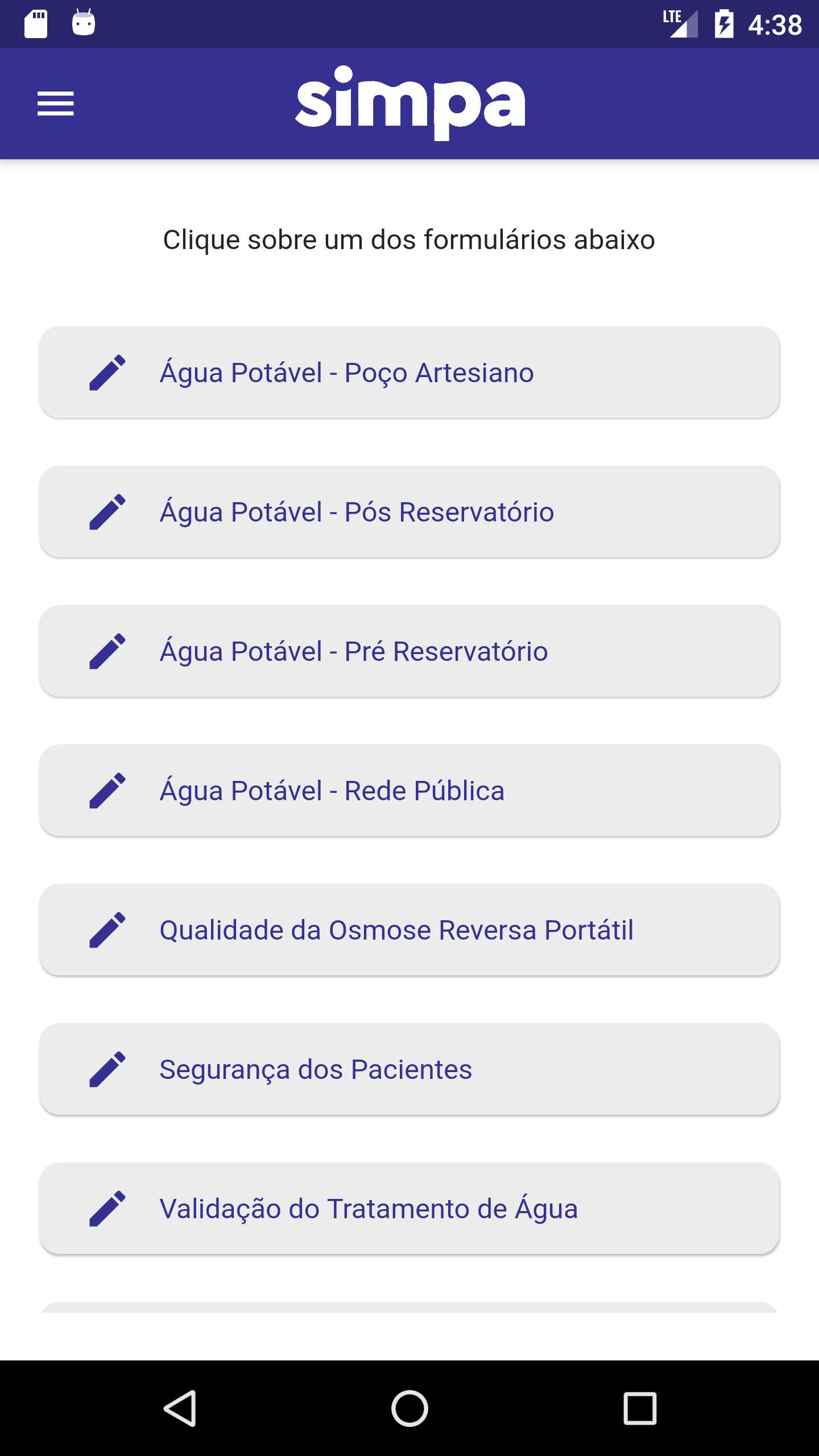Tap pencil icon for Segurança dos Pacientes
819x1456 pixels.
tap(107, 1069)
